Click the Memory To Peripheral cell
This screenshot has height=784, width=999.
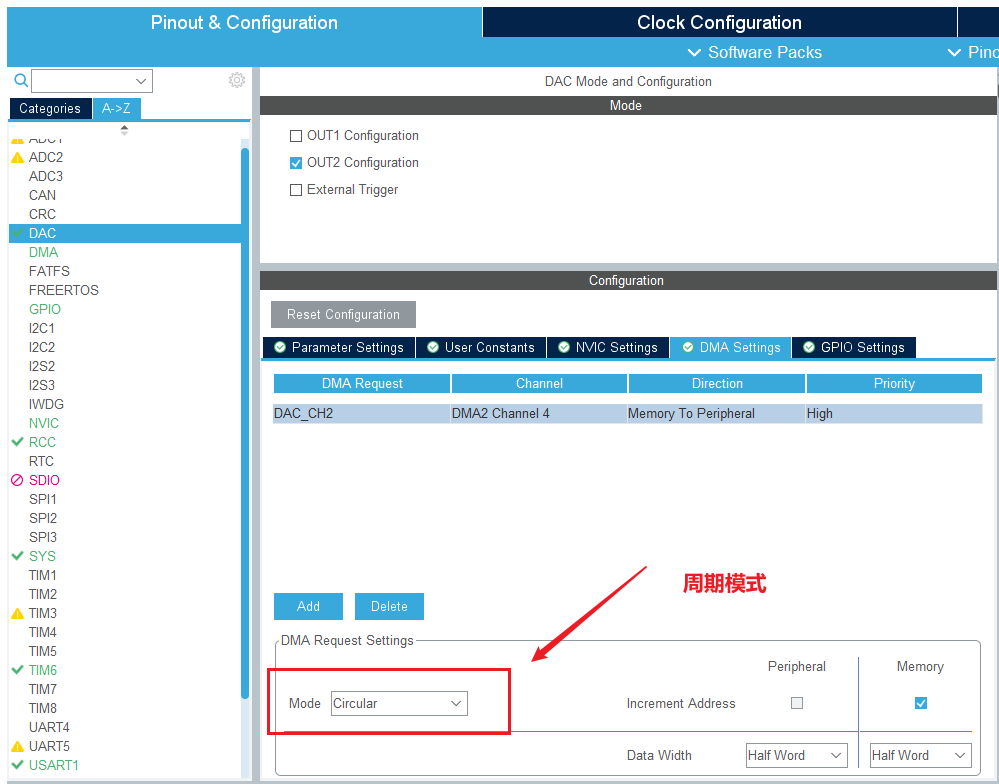click(x=717, y=413)
